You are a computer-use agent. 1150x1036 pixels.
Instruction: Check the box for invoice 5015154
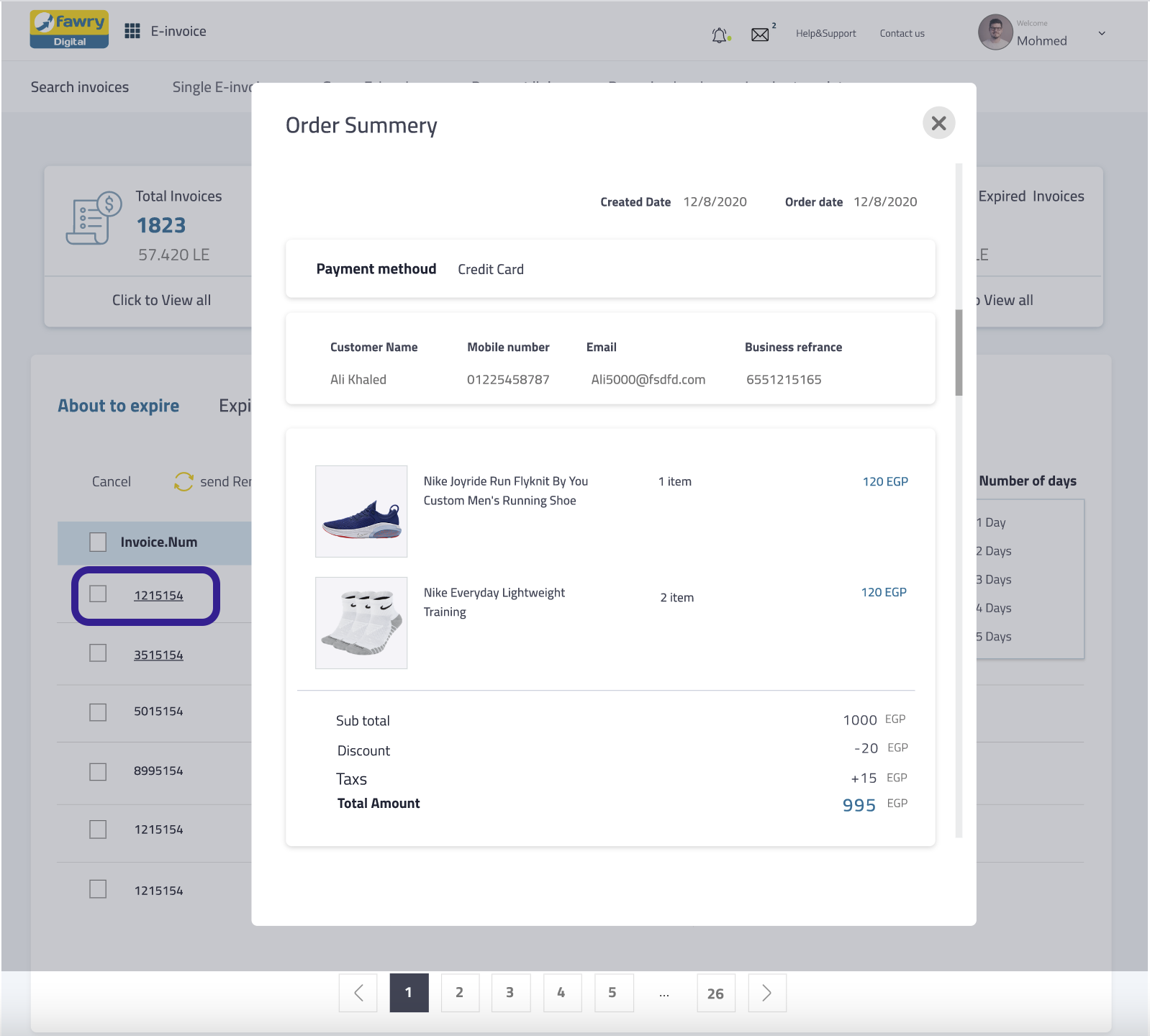pos(98,712)
